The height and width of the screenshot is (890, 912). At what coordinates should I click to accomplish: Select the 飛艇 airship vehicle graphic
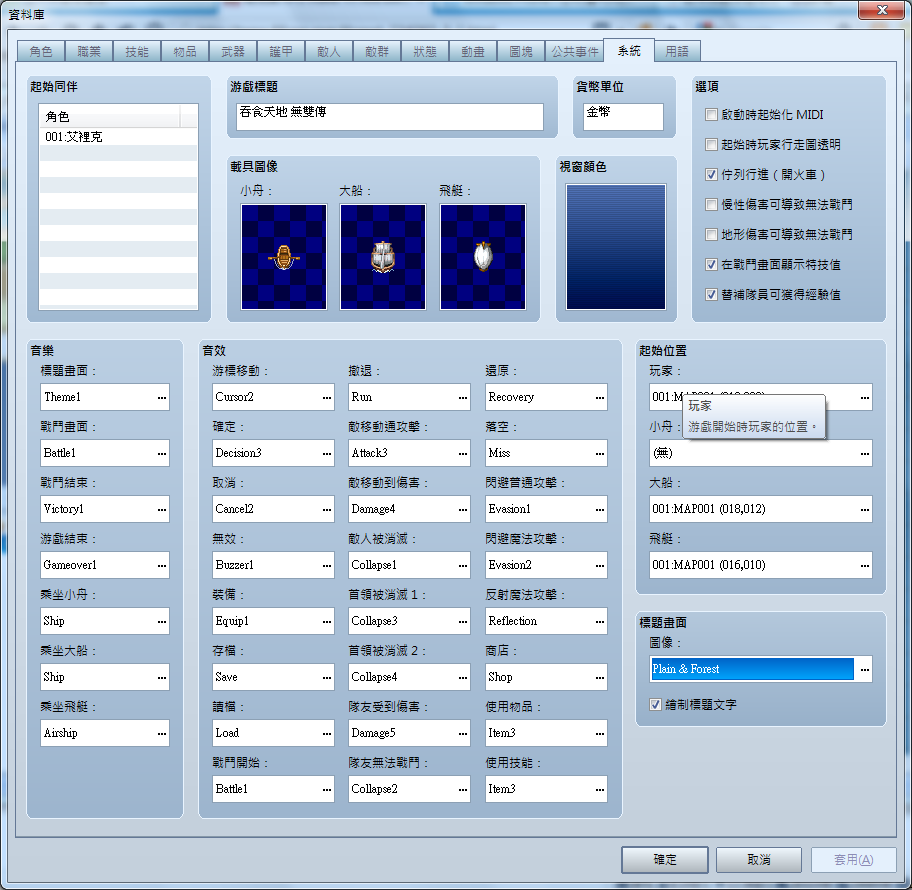click(483, 257)
